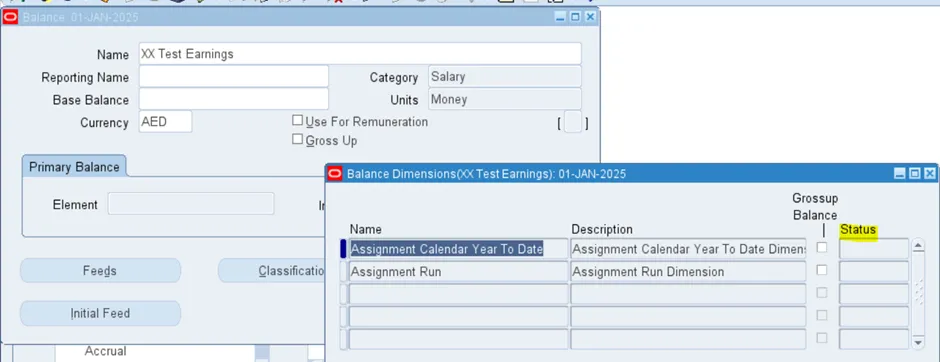
Task: Open the Feeds button
Action: pyautogui.click(x=100, y=271)
